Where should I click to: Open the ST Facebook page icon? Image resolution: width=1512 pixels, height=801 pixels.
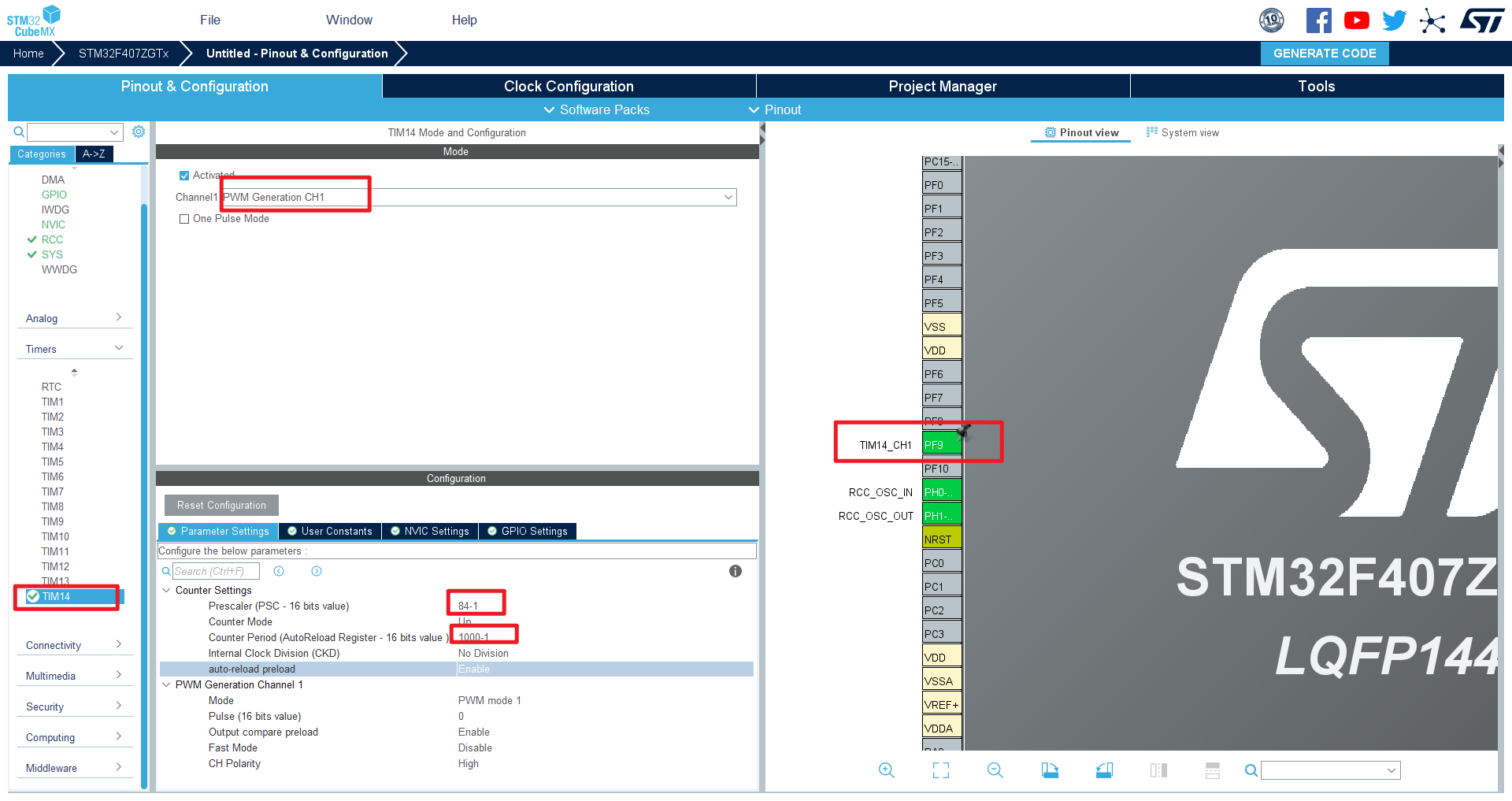tap(1318, 20)
